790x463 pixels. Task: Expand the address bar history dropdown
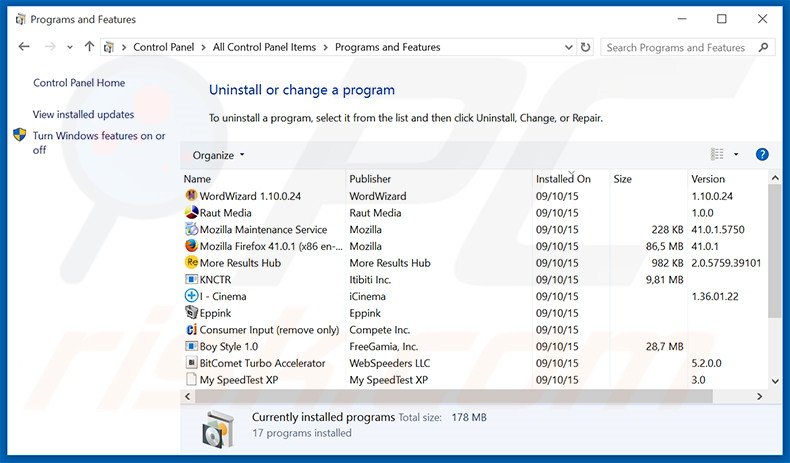coord(566,47)
